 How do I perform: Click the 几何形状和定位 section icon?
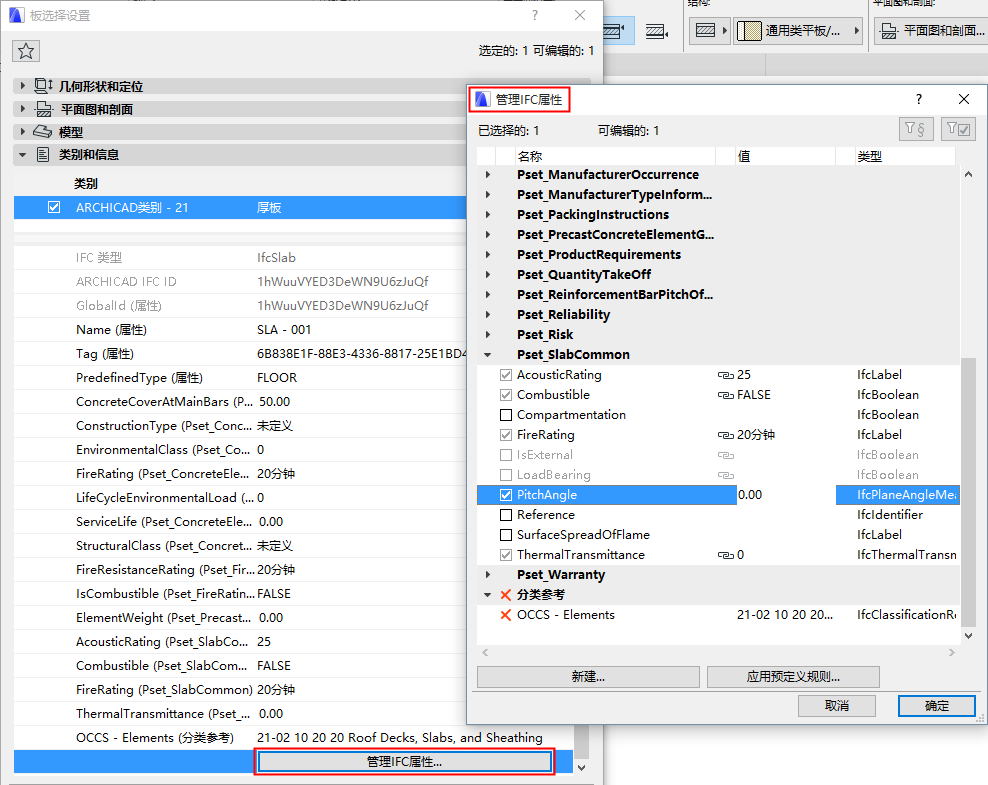pyautogui.click(x=42, y=86)
